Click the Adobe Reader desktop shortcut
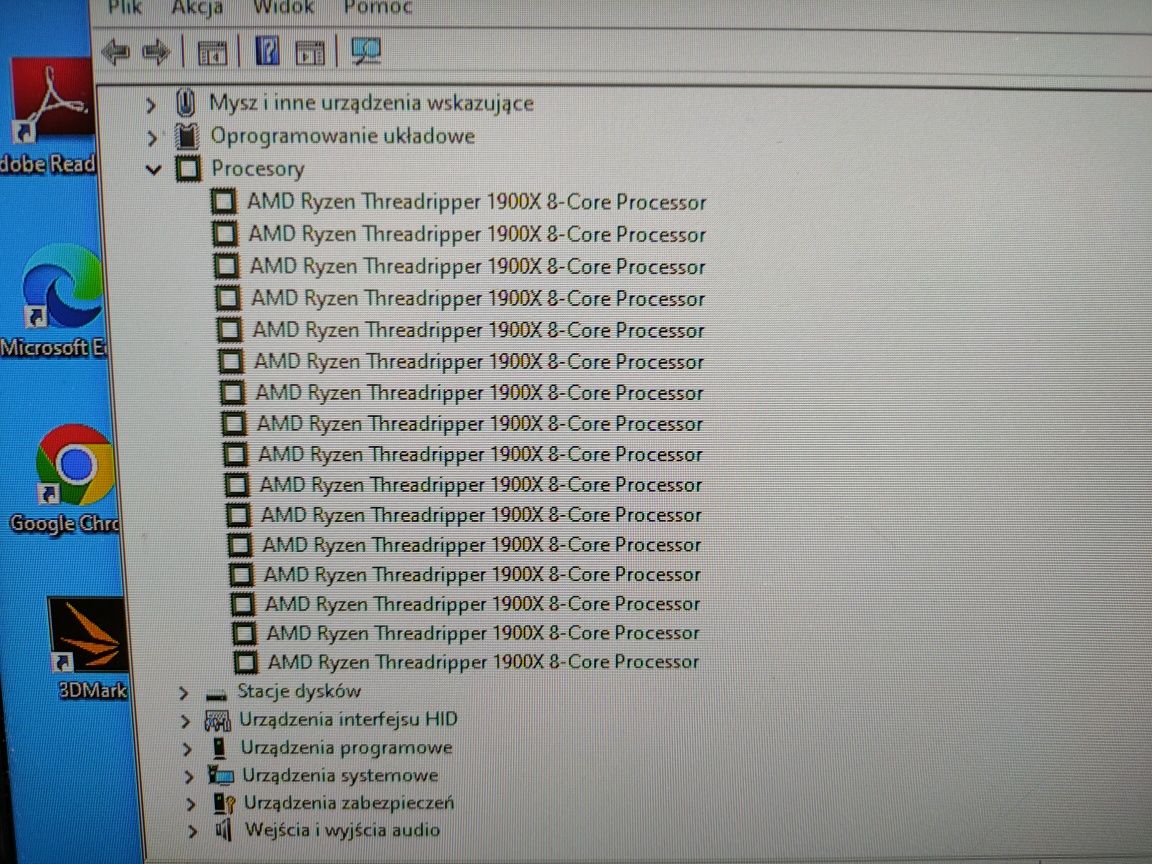 [51, 118]
